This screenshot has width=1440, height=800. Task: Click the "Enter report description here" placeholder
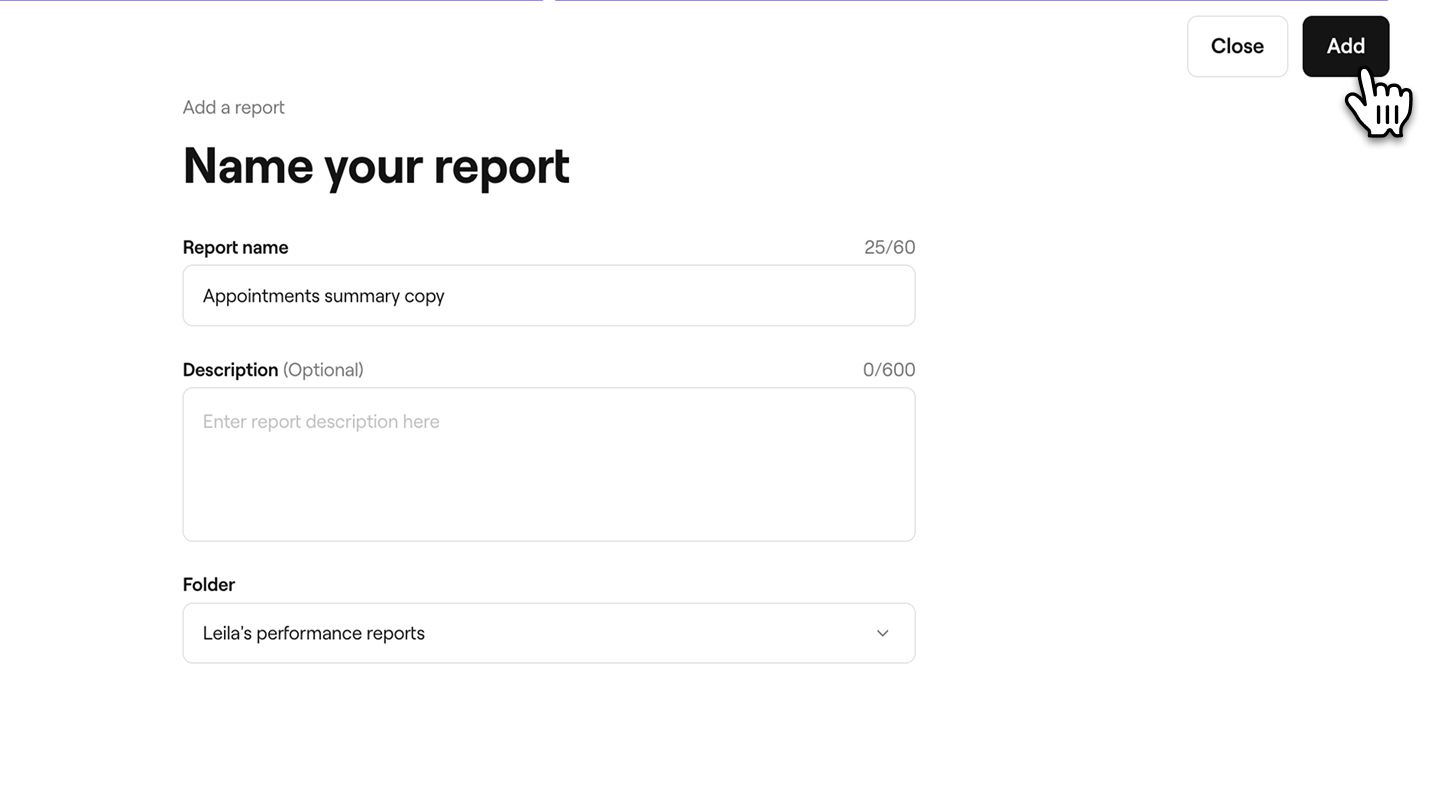(321, 422)
